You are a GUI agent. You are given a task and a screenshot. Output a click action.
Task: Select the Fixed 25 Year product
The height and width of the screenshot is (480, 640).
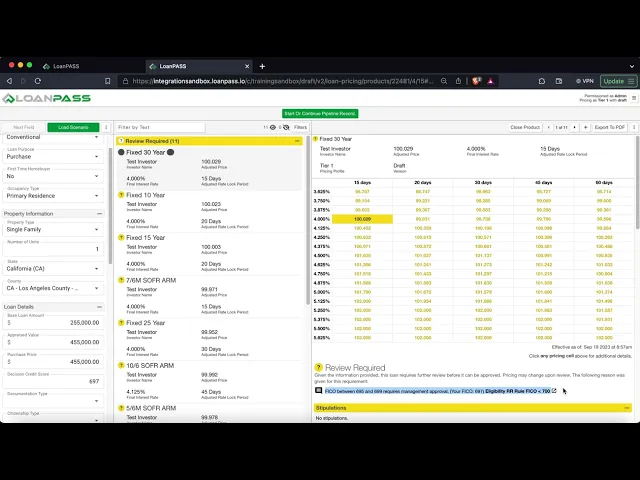pyautogui.click(x=210, y=340)
